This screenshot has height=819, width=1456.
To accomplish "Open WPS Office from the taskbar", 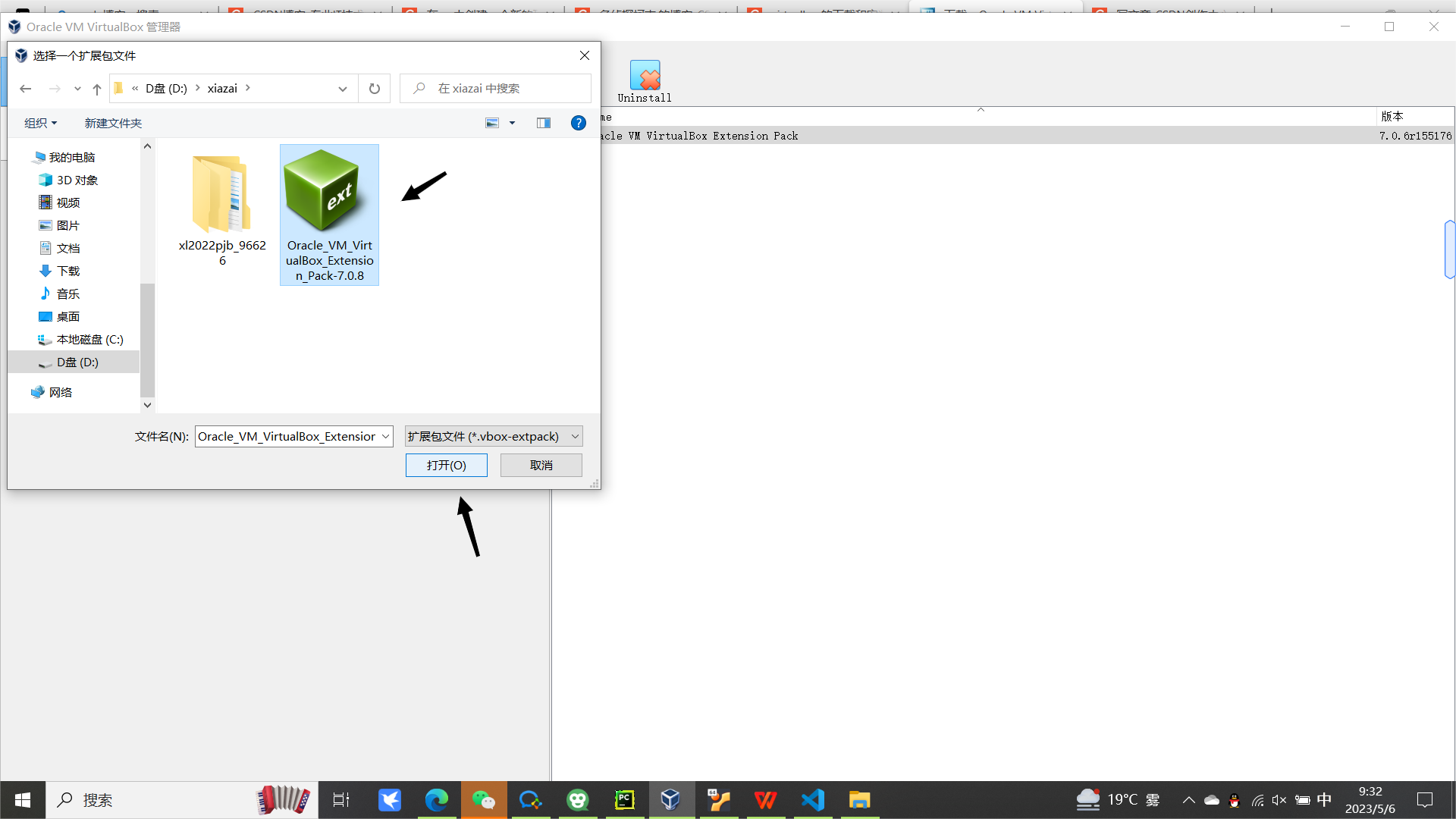I will click(x=766, y=800).
